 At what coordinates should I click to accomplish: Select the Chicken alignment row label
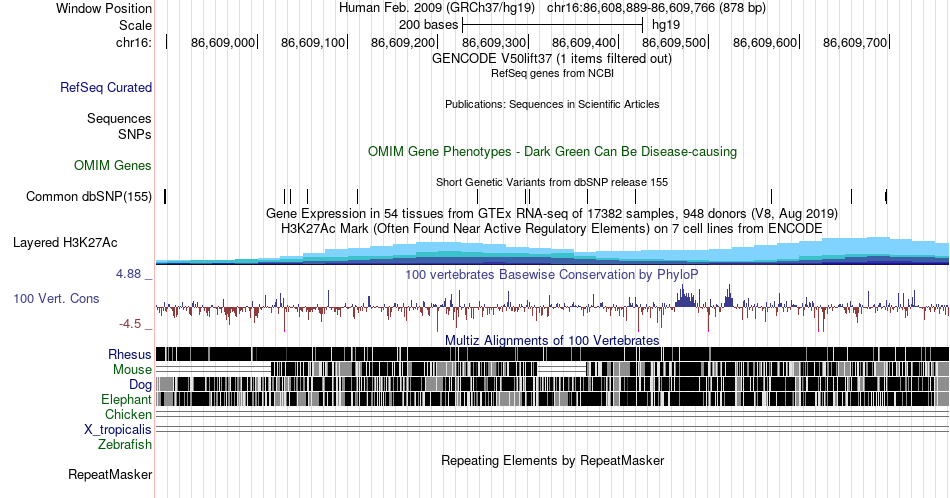pyautogui.click(x=128, y=414)
